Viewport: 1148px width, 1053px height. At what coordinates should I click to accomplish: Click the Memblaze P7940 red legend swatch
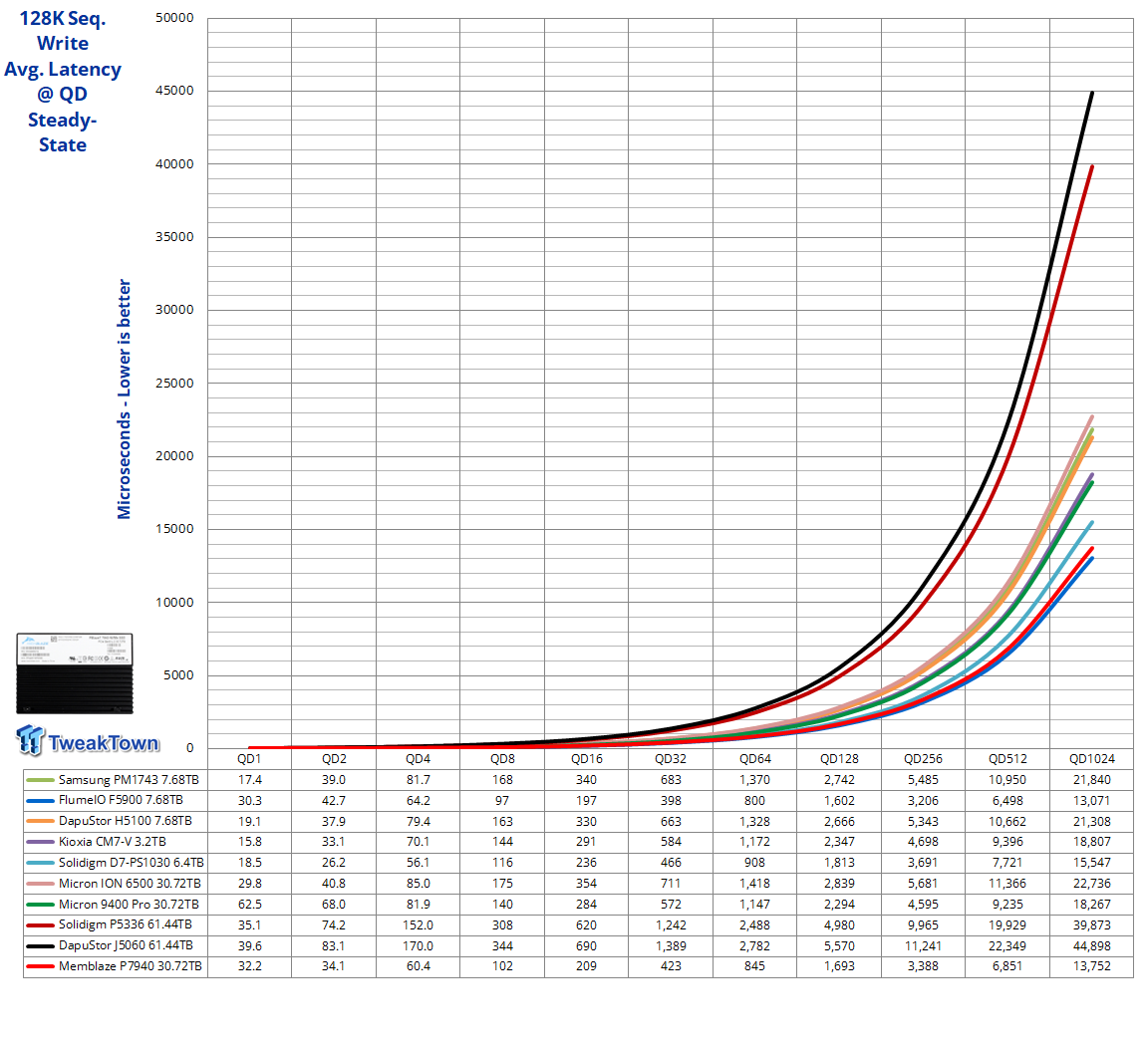[x=40, y=966]
